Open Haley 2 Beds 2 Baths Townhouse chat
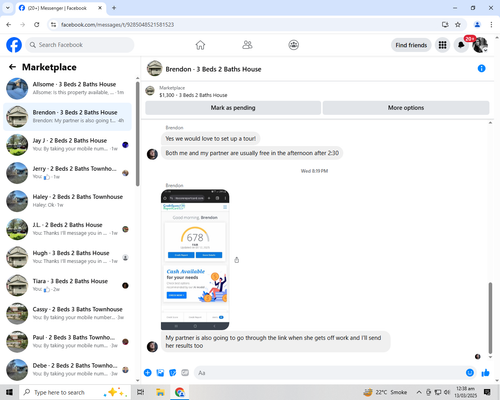The image size is (500, 400). pyautogui.click(x=67, y=201)
